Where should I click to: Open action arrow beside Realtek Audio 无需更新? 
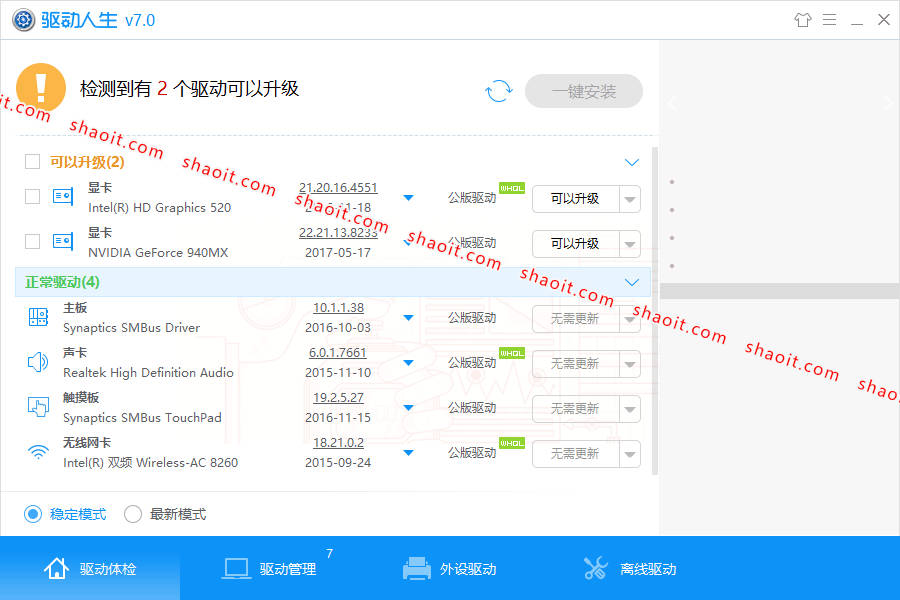(630, 364)
